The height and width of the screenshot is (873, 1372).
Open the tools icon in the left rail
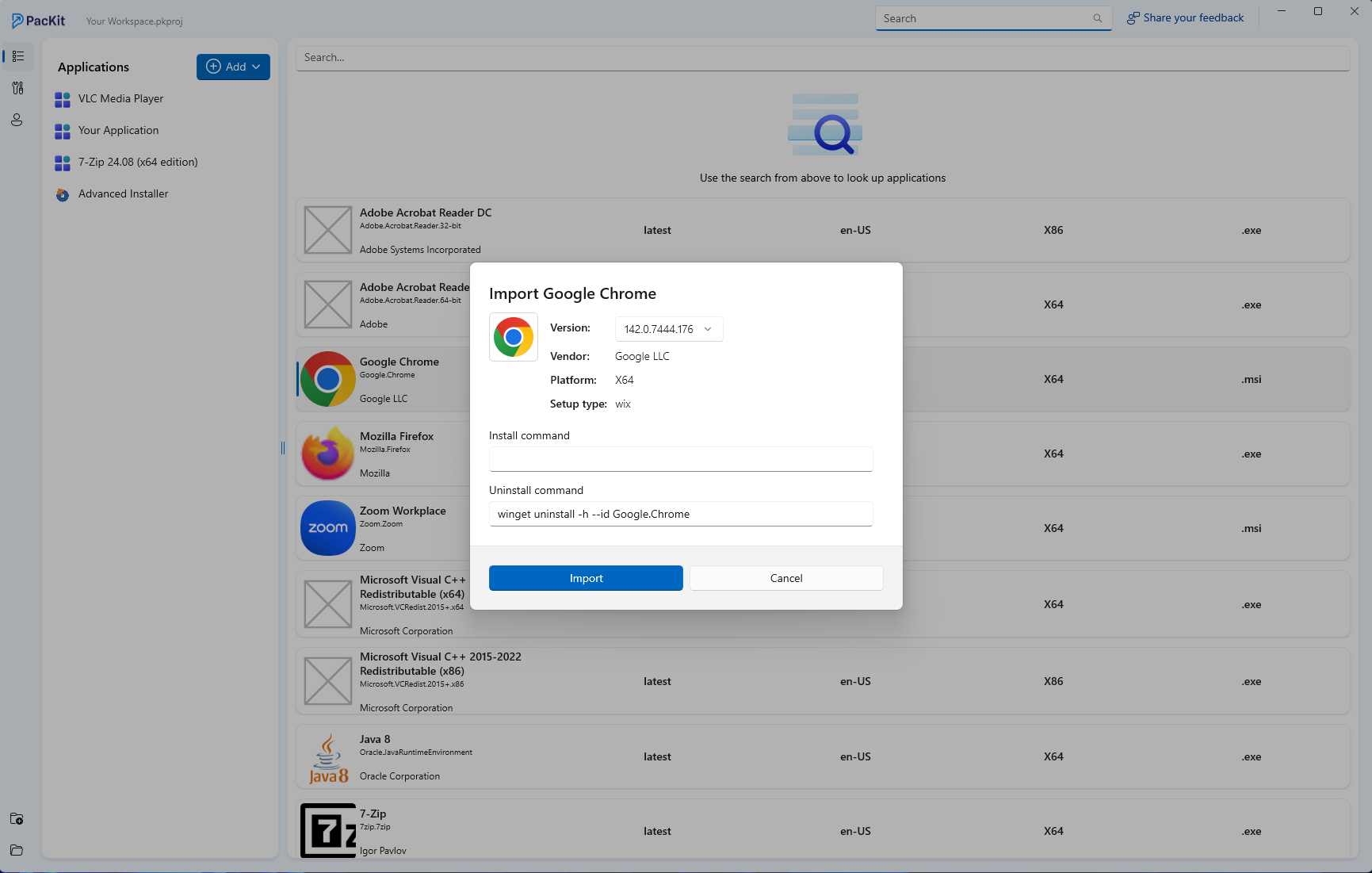click(x=17, y=88)
